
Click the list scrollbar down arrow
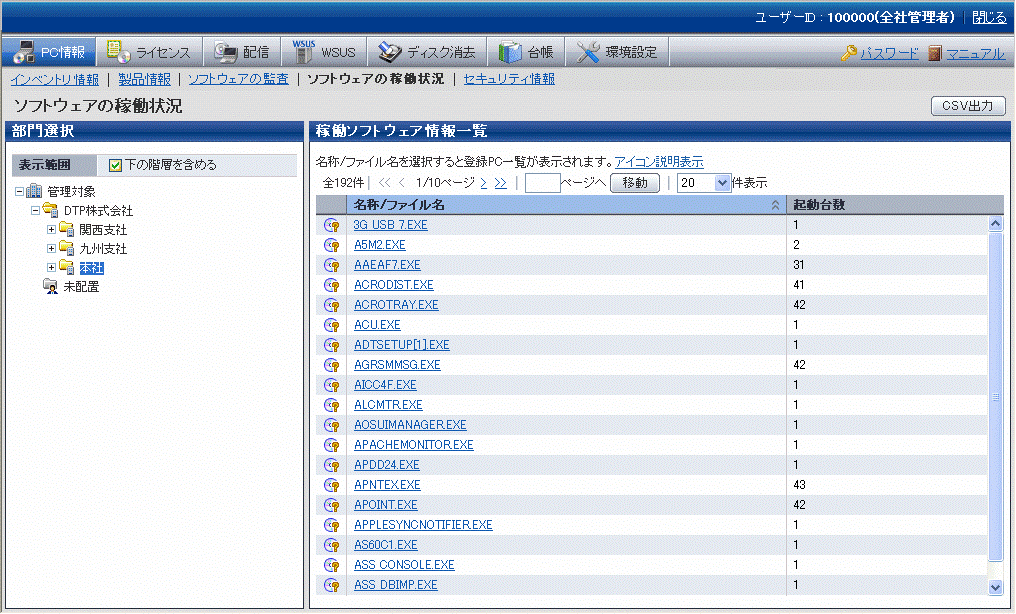(x=995, y=587)
